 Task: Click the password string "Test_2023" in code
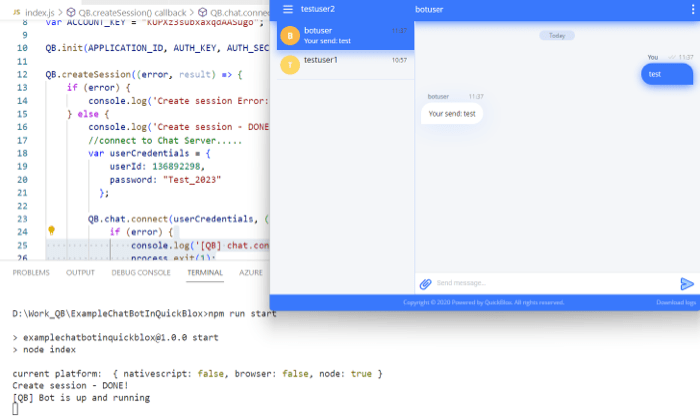(192, 180)
